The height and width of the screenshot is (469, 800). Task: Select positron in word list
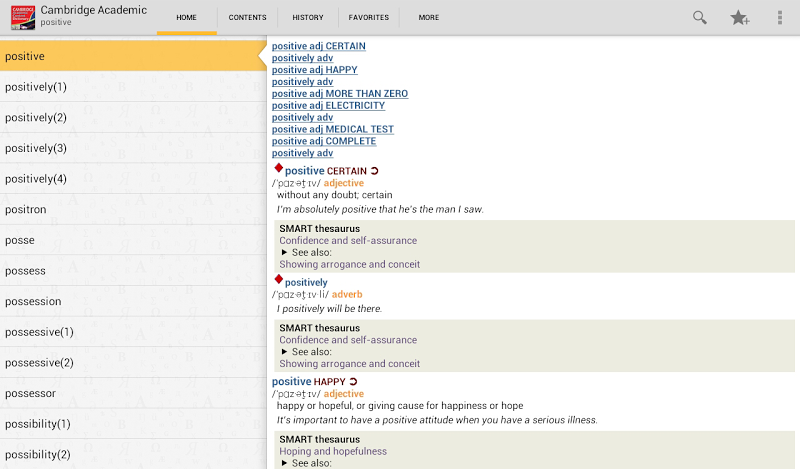tap(133, 209)
